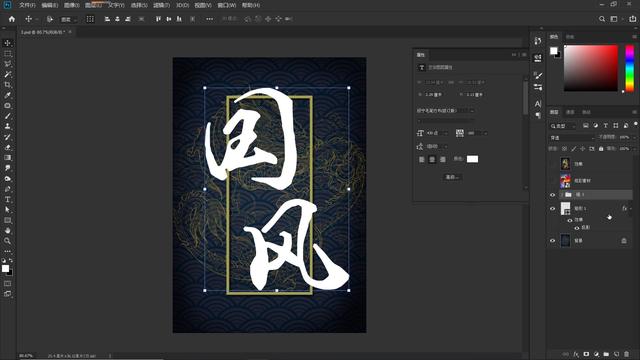Select the Horizontal Type tool
This screenshot has width=640, height=360.
tap(7, 199)
